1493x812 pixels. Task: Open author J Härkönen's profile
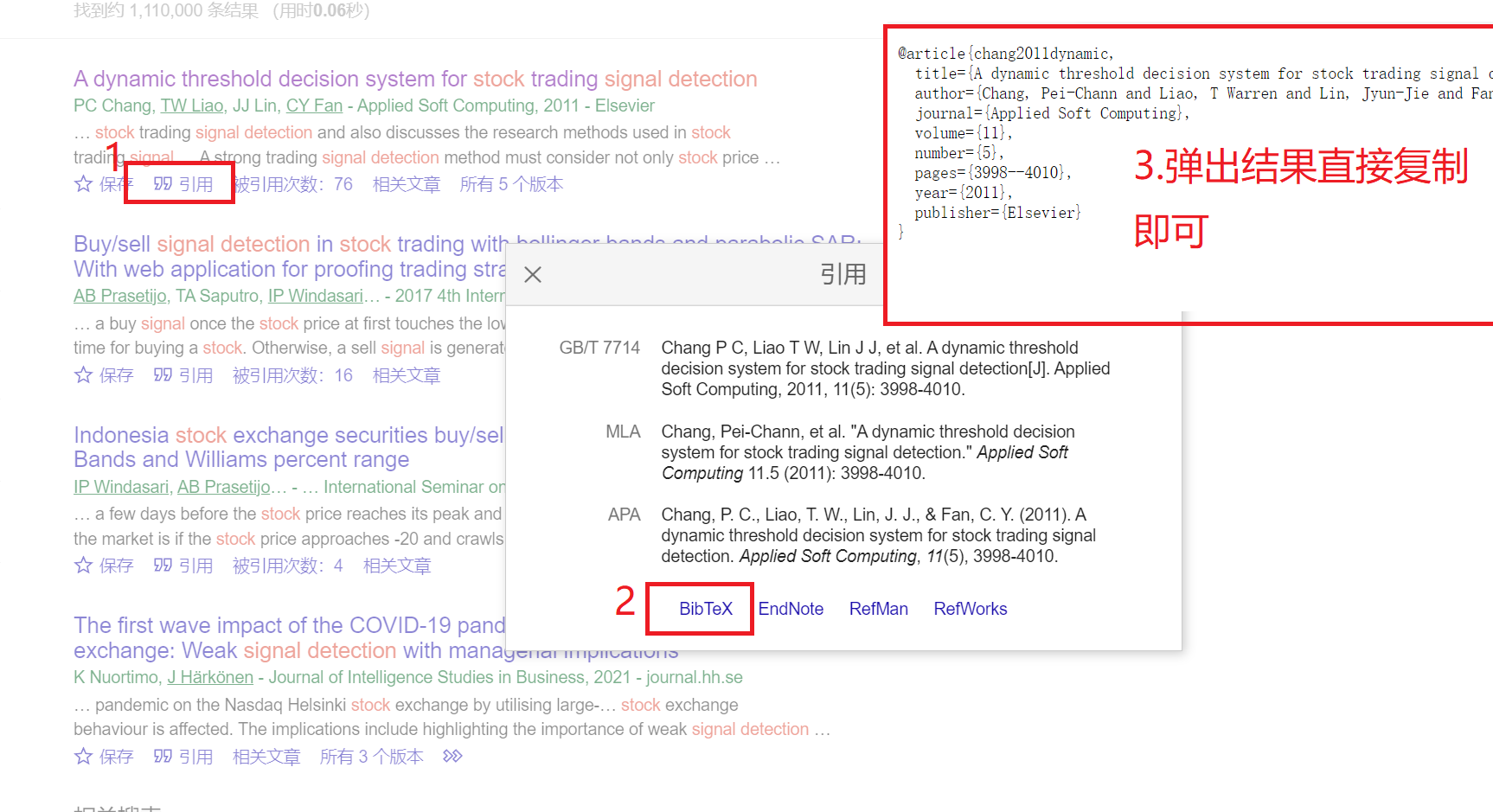click(210, 677)
